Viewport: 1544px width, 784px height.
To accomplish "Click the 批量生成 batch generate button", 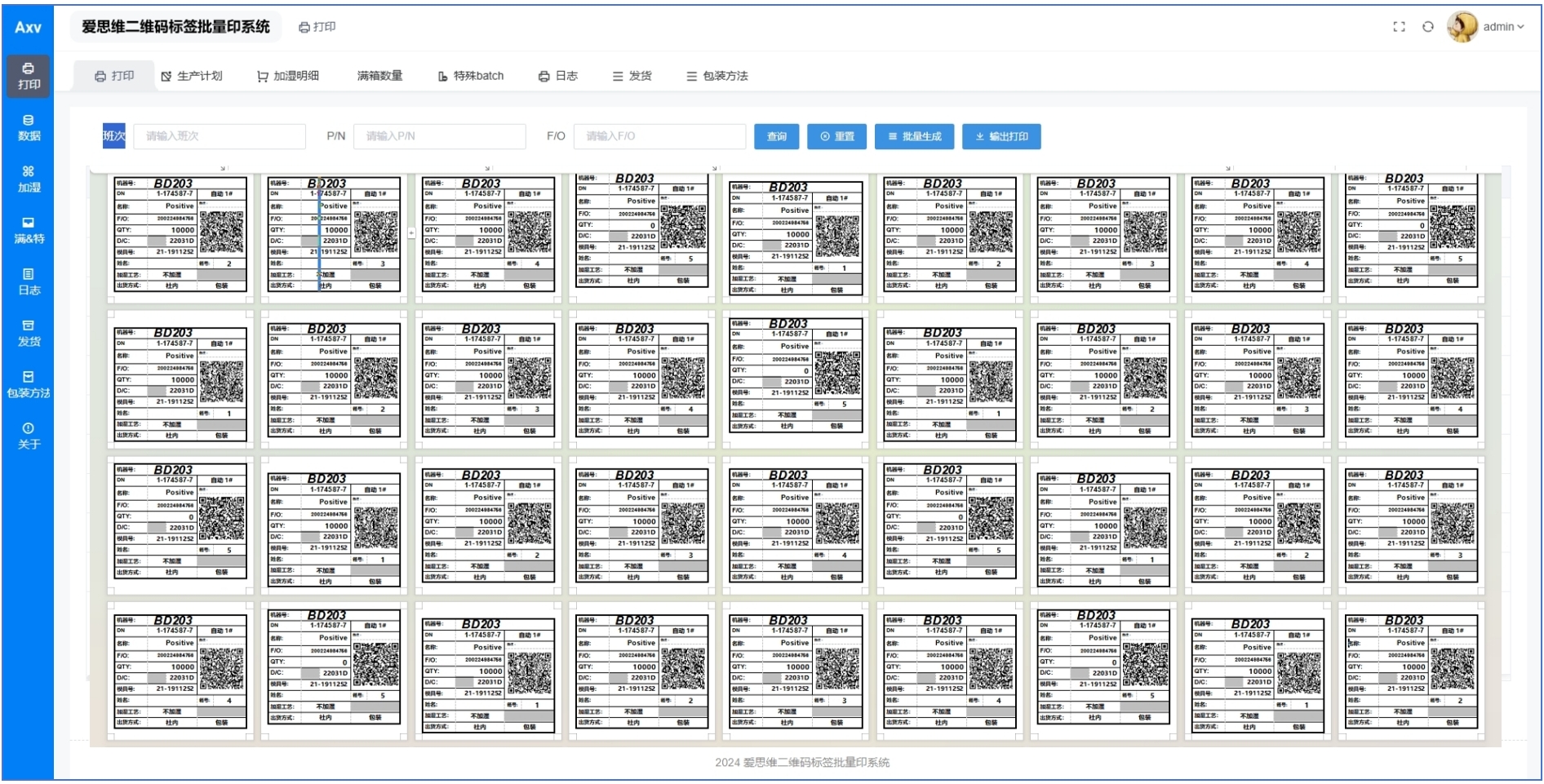I will click(914, 136).
